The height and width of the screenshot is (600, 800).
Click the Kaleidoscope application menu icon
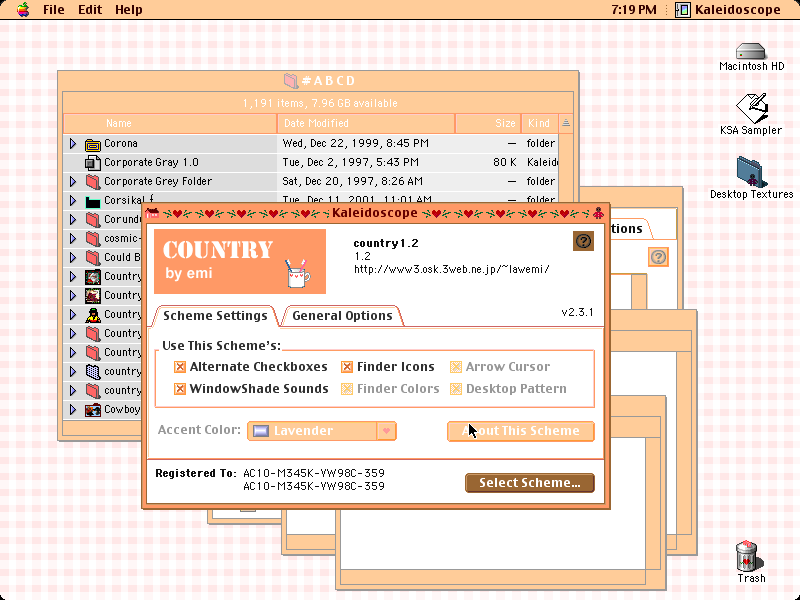point(683,10)
